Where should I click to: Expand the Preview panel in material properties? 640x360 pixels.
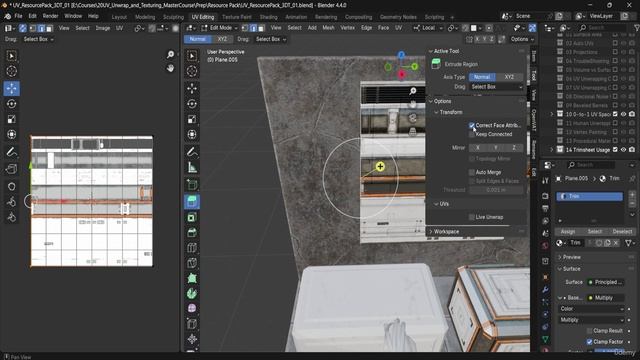pos(571,257)
